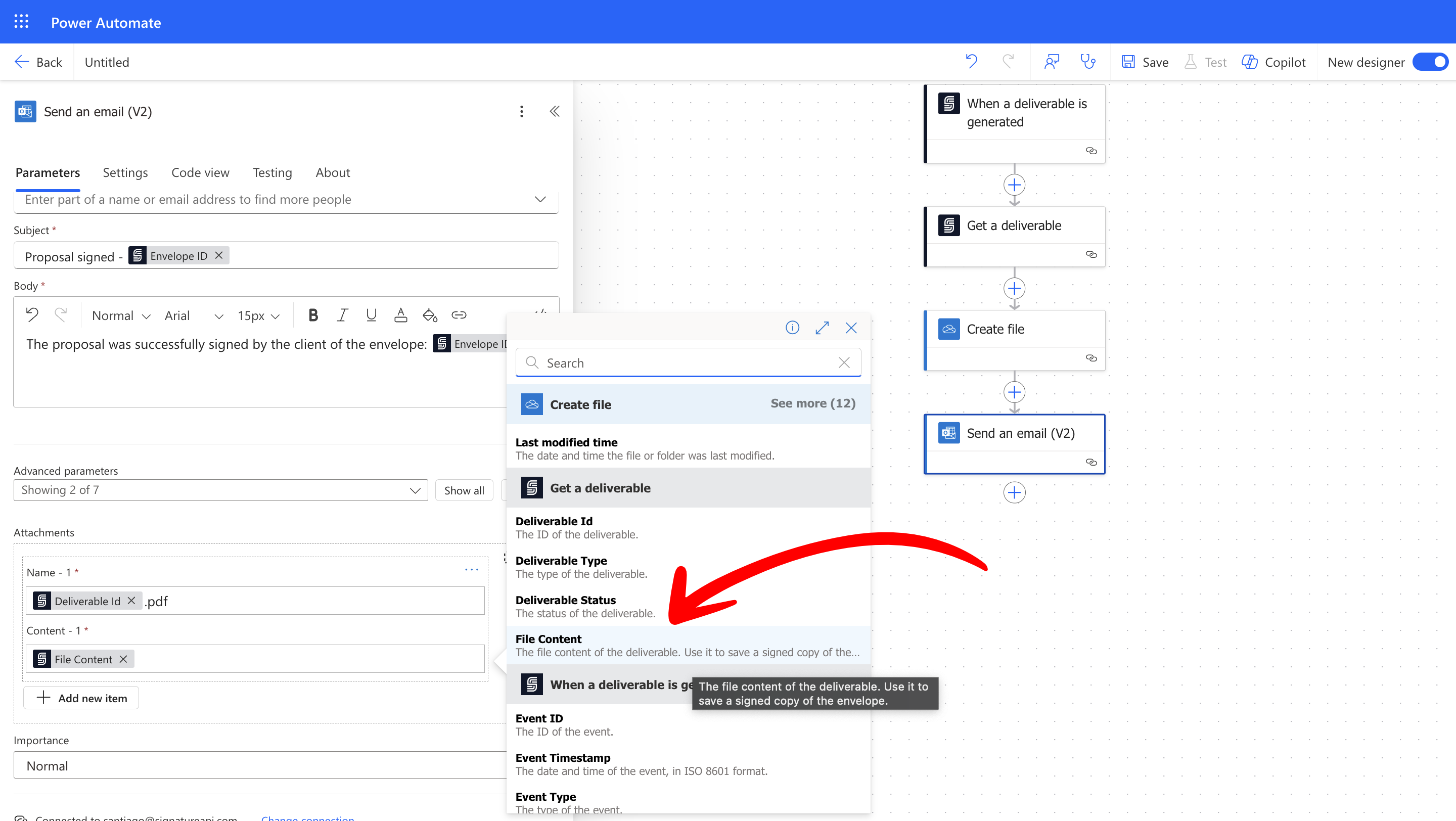Click the insert link icon in body toolbar

(x=459, y=315)
